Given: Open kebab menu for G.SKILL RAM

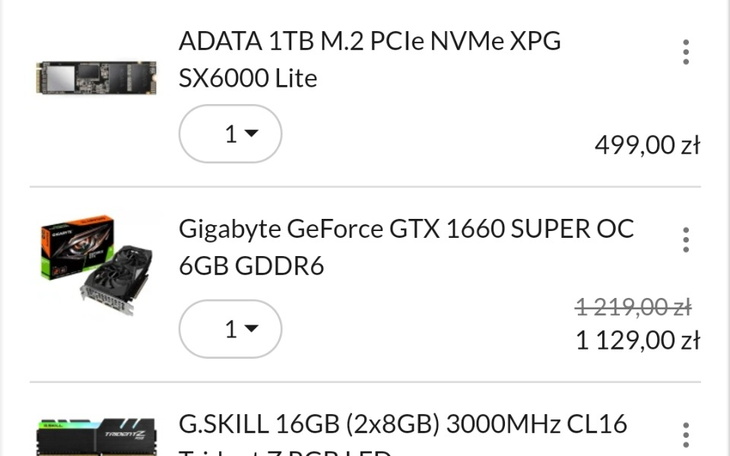Looking at the screenshot, I should point(686,436).
